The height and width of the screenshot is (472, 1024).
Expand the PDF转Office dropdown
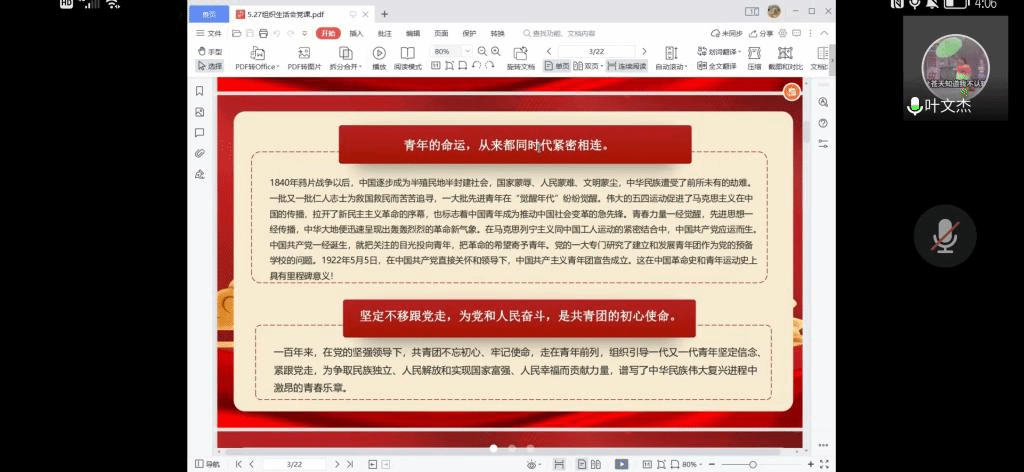pyautogui.click(x=257, y=66)
